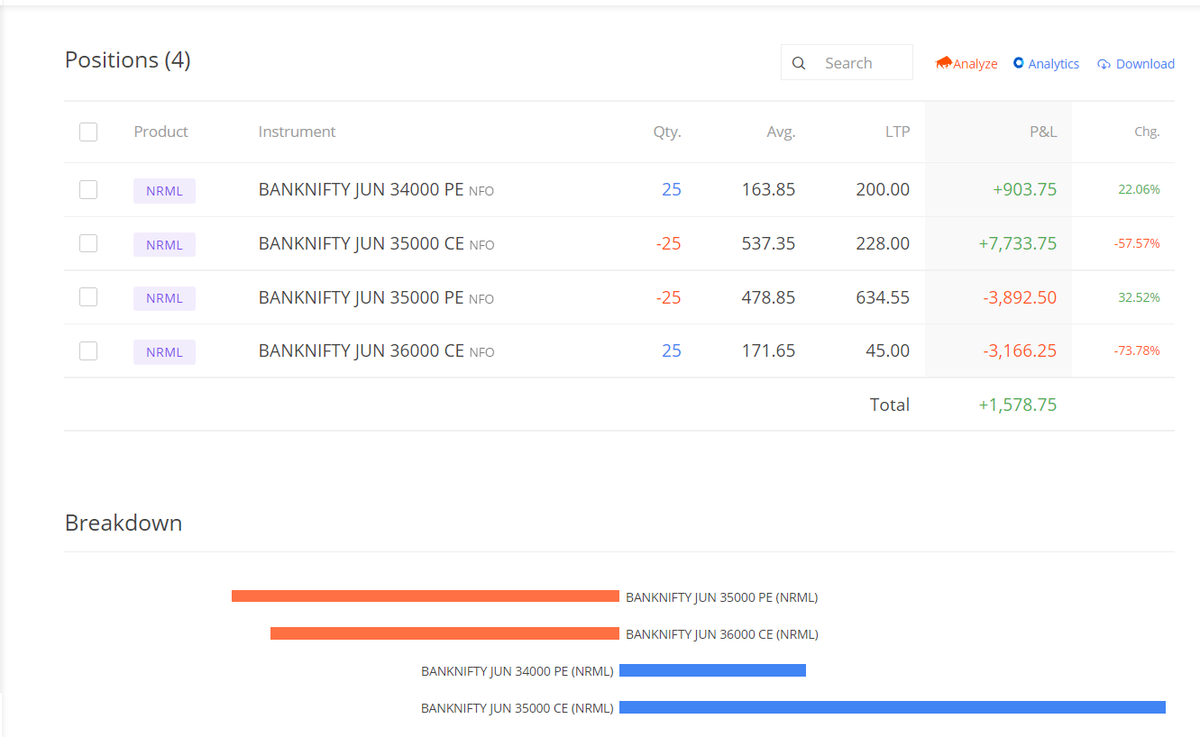Select all positions via header checkbox
This screenshot has width=1200, height=737.
click(88, 131)
